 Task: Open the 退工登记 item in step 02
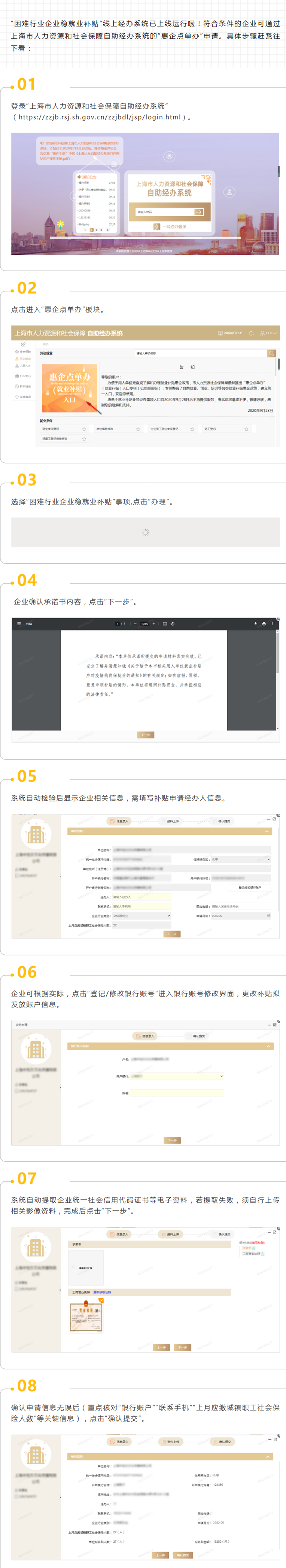226,429
